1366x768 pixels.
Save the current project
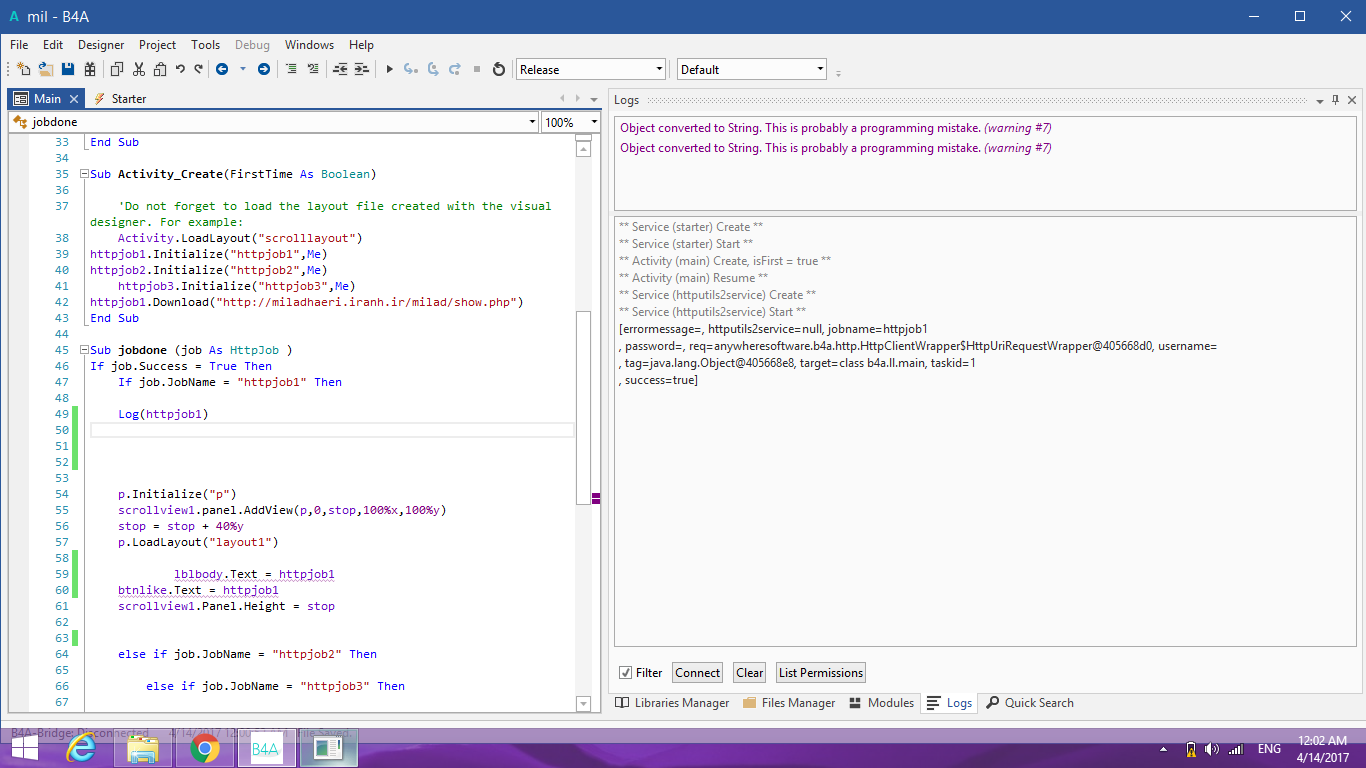click(x=67, y=68)
